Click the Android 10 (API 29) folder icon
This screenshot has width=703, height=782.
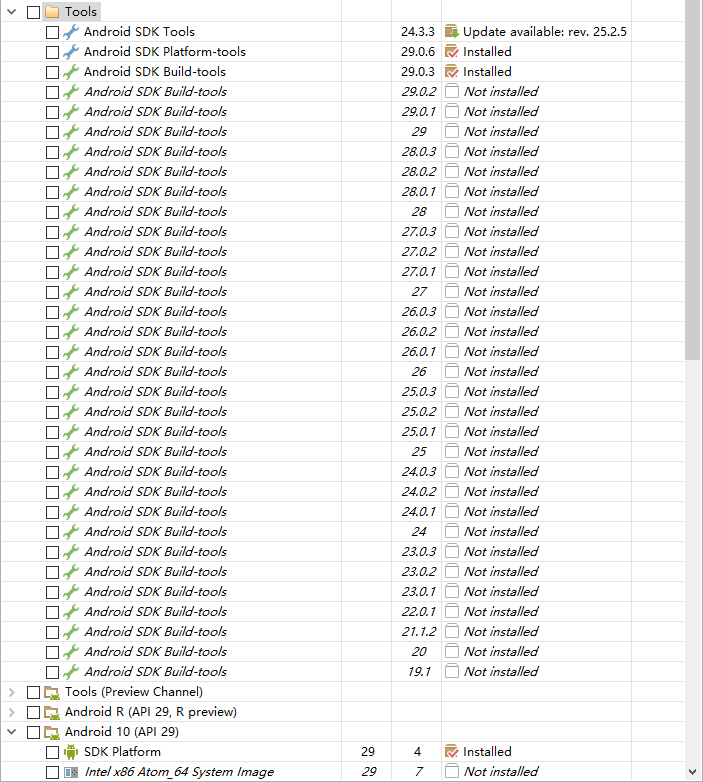tap(52, 732)
